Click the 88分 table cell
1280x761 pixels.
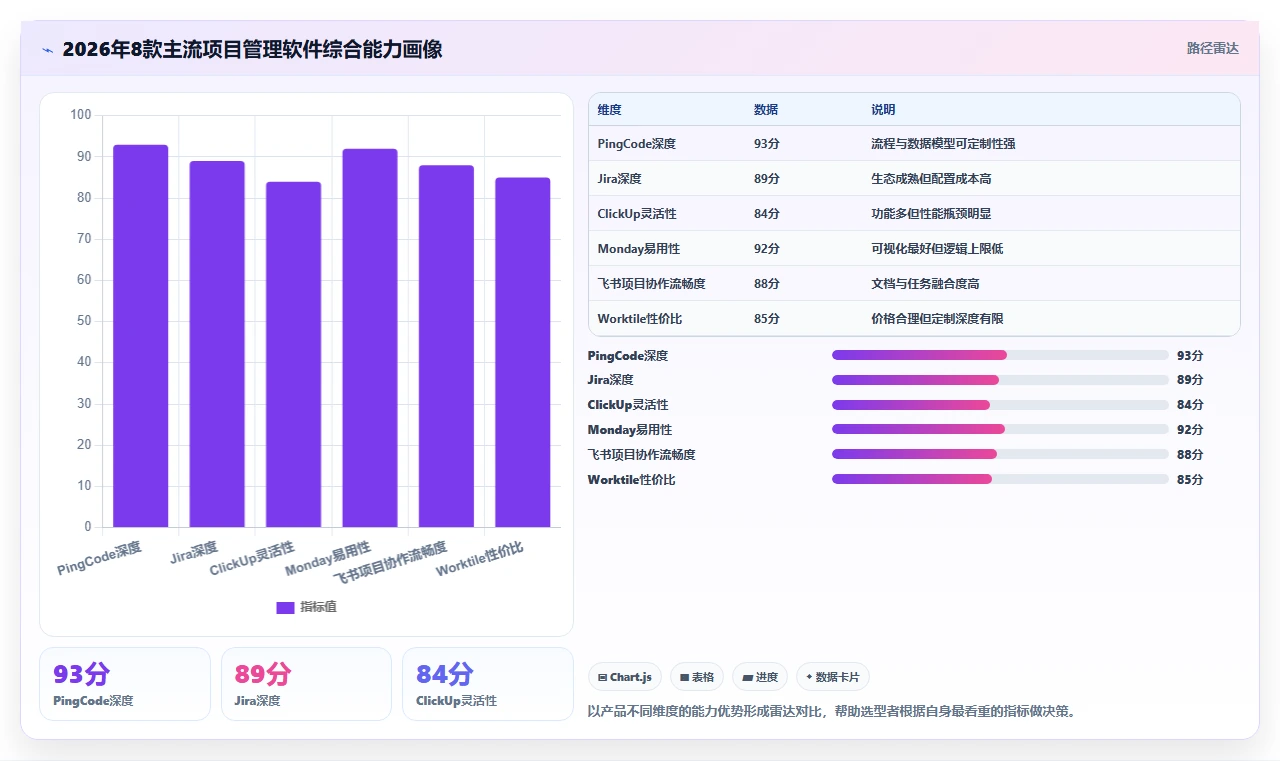click(767, 284)
